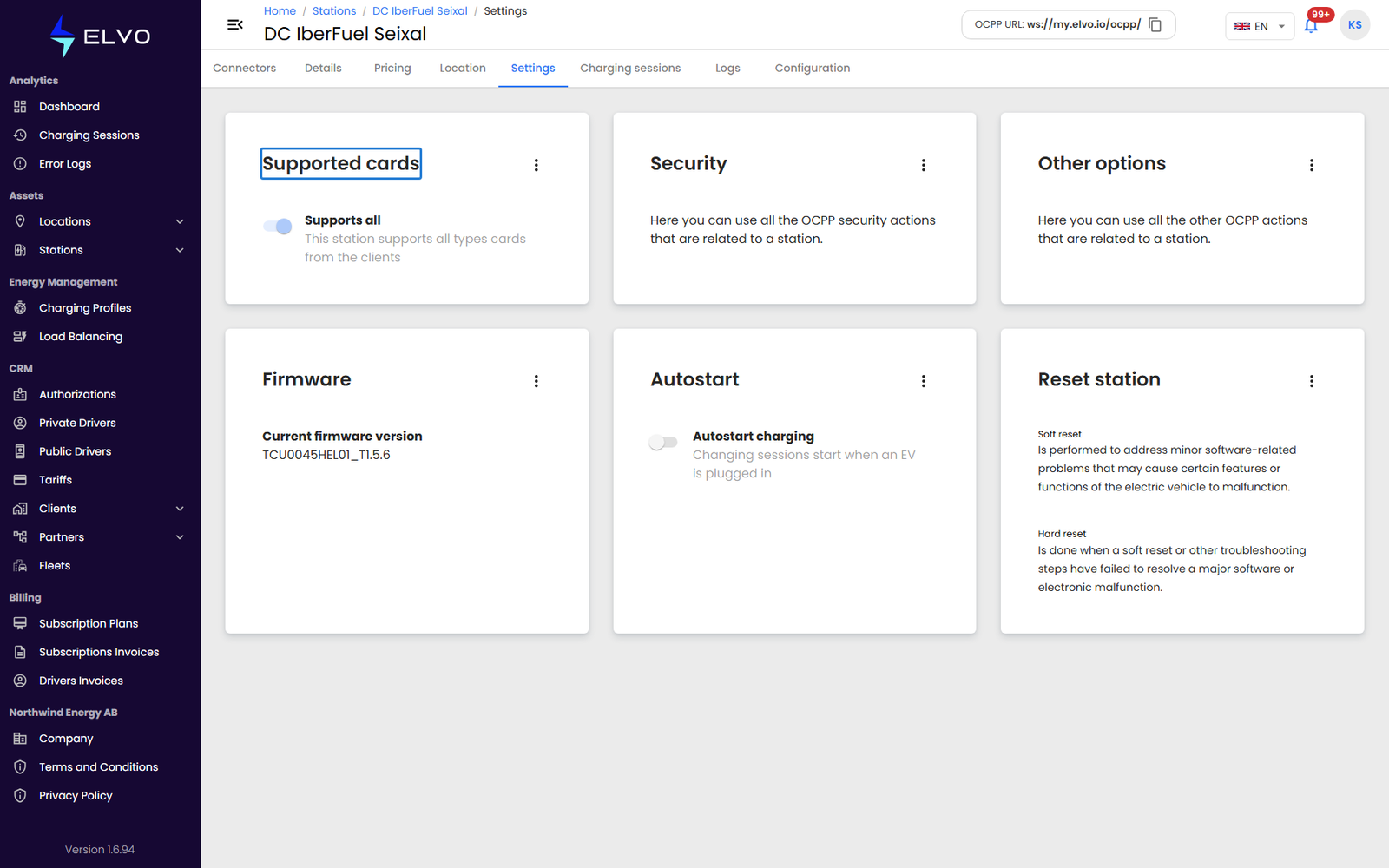This screenshot has width=1389, height=868.
Task: Click the Security card heading
Action: (688, 164)
